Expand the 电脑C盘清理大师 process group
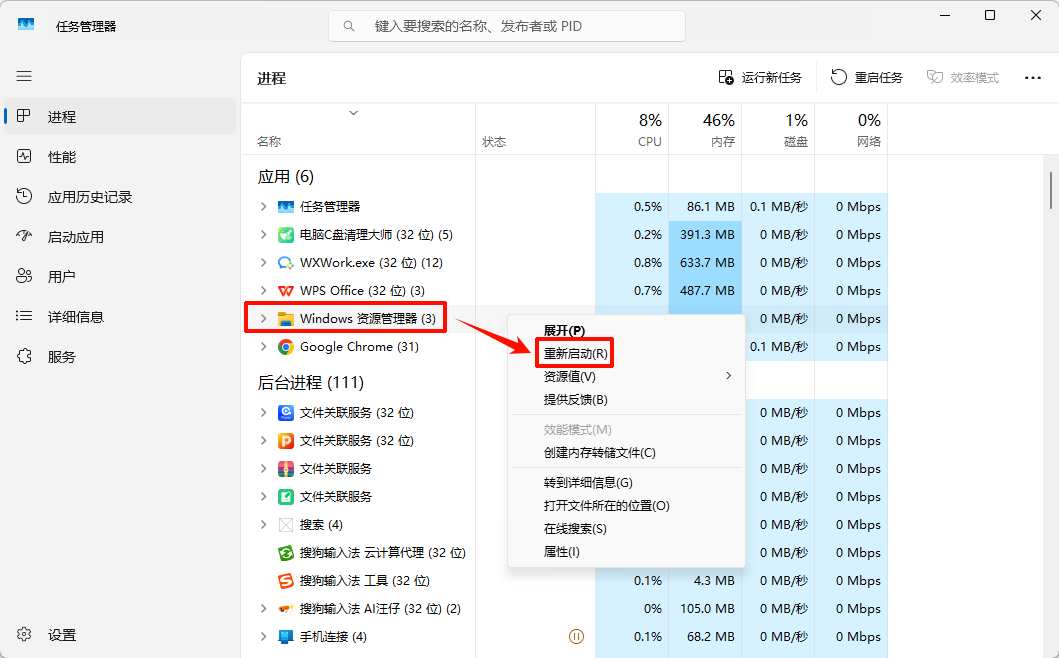This screenshot has height=658, width=1059. click(263, 234)
